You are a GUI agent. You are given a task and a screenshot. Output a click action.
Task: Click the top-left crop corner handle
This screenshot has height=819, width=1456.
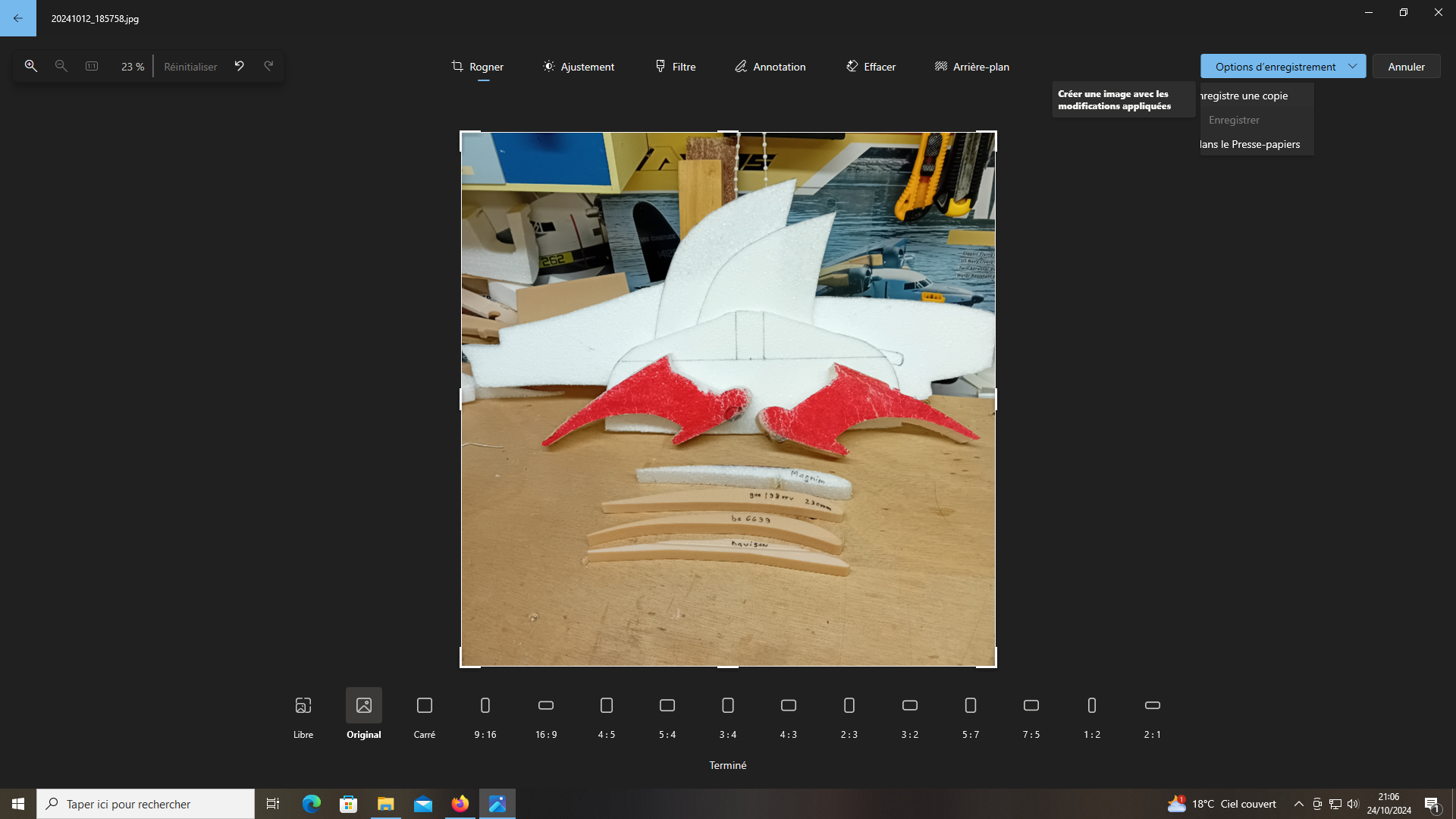461,132
